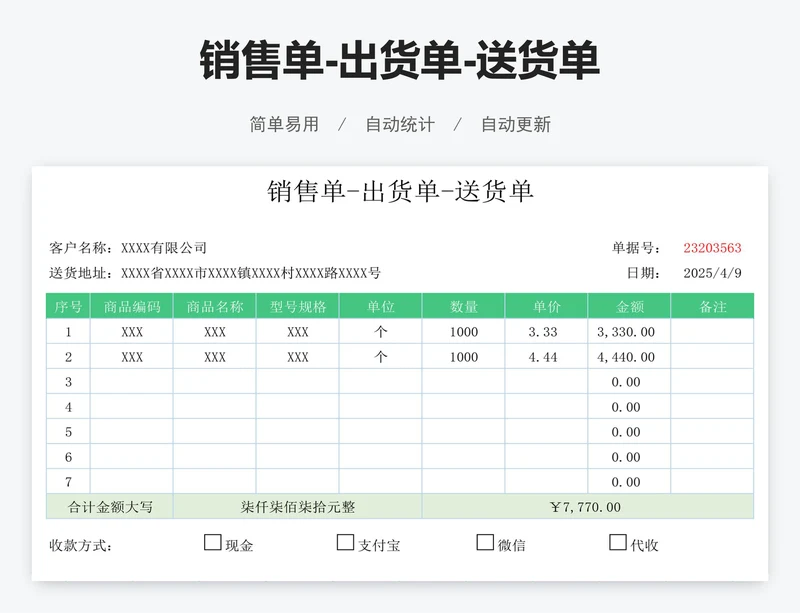Click model spec XXX in row 1
The height and width of the screenshot is (613, 800).
click(298, 332)
